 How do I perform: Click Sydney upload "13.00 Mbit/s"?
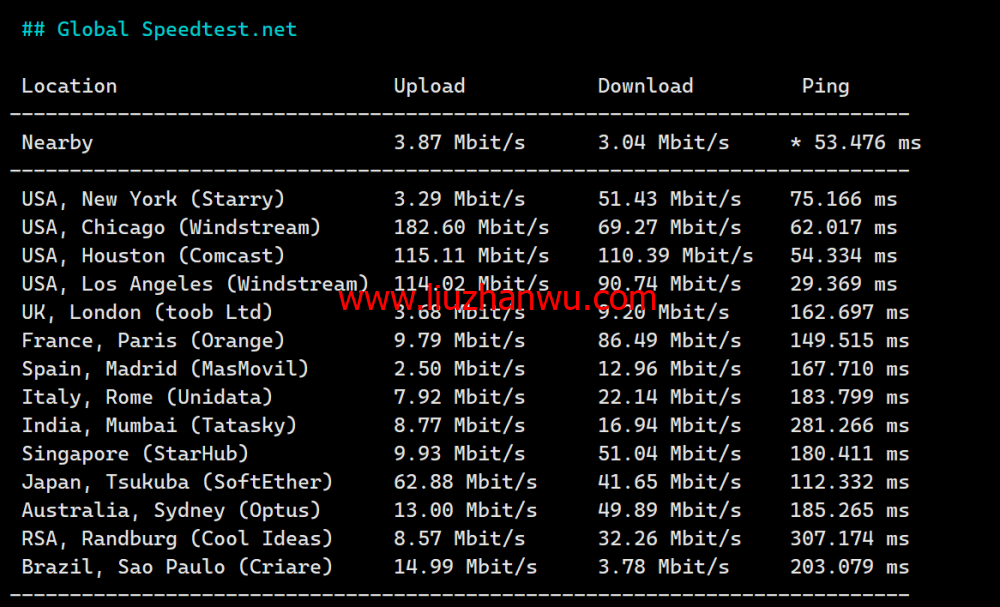point(465,510)
